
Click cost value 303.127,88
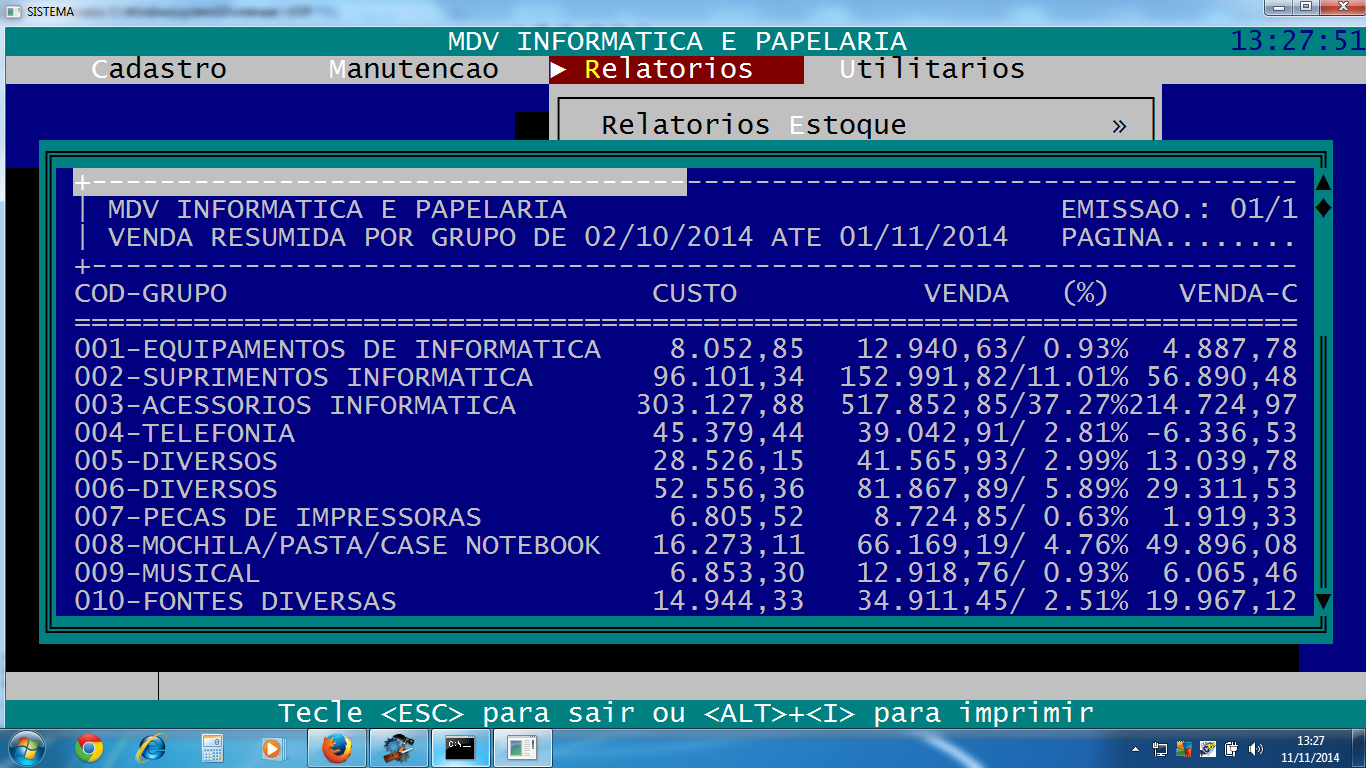[x=720, y=406]
